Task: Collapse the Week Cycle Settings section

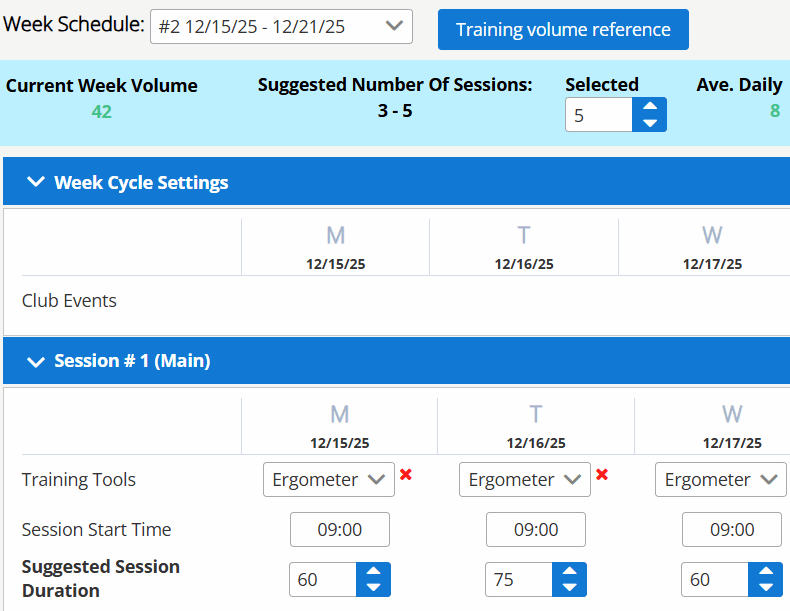Action: tap(37, 182)
